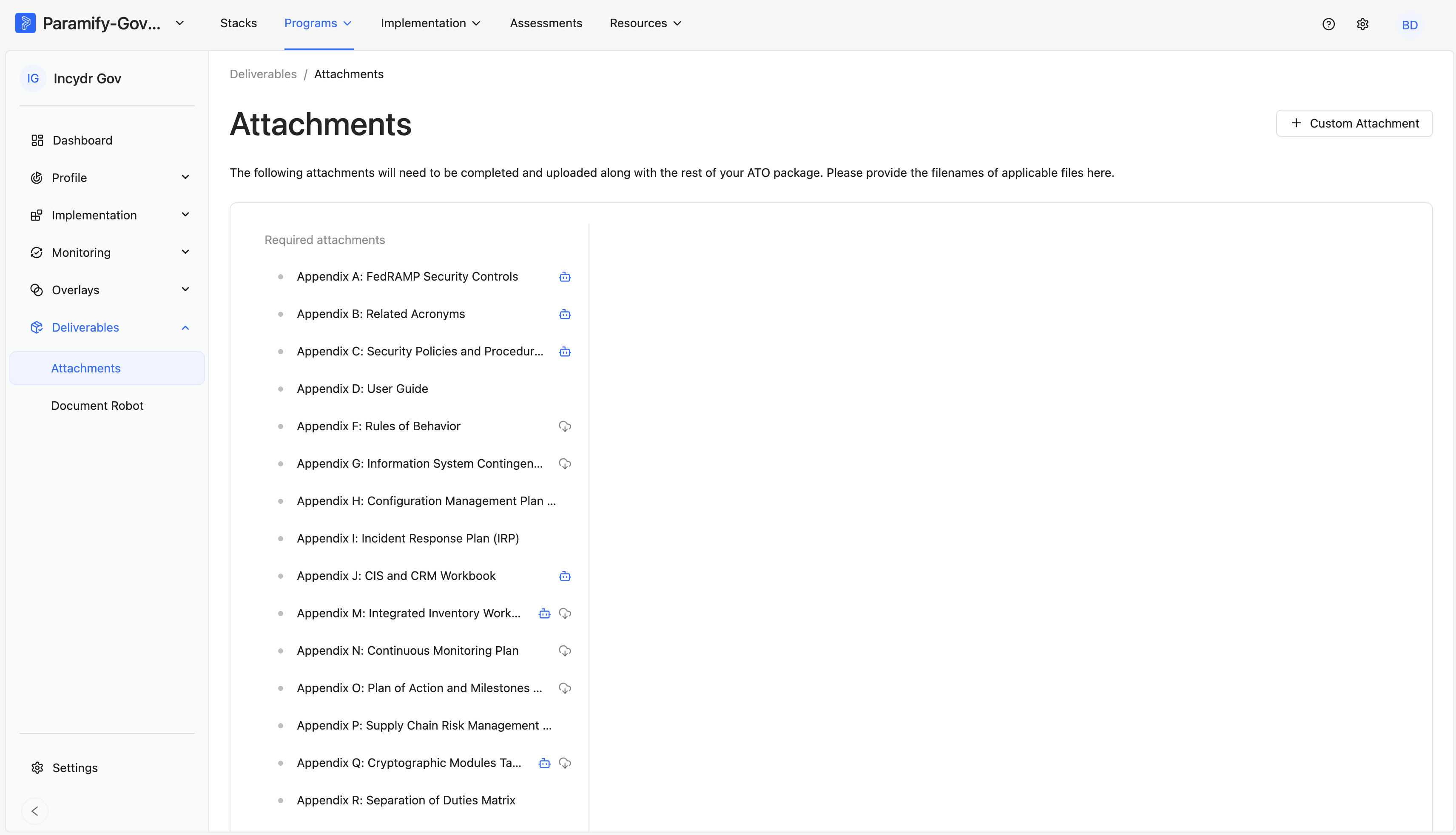The width and height of the screenshot is (1456, 835).
Task: Select Appendix I: Incident Response Plan (IRP)
Action: coord(408,539)
